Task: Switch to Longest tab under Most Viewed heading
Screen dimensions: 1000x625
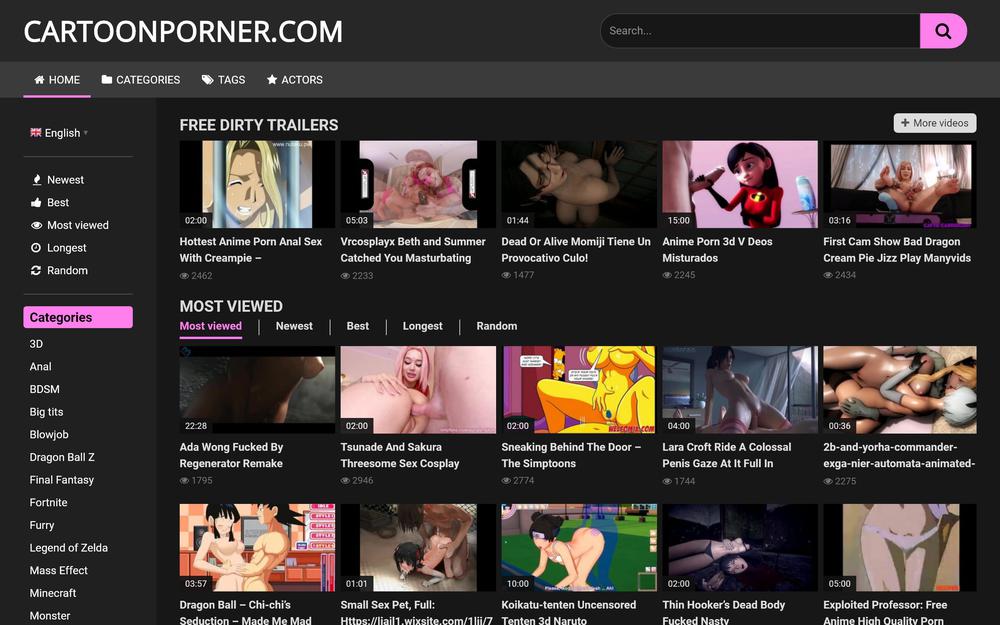Action: click(422, 326)
